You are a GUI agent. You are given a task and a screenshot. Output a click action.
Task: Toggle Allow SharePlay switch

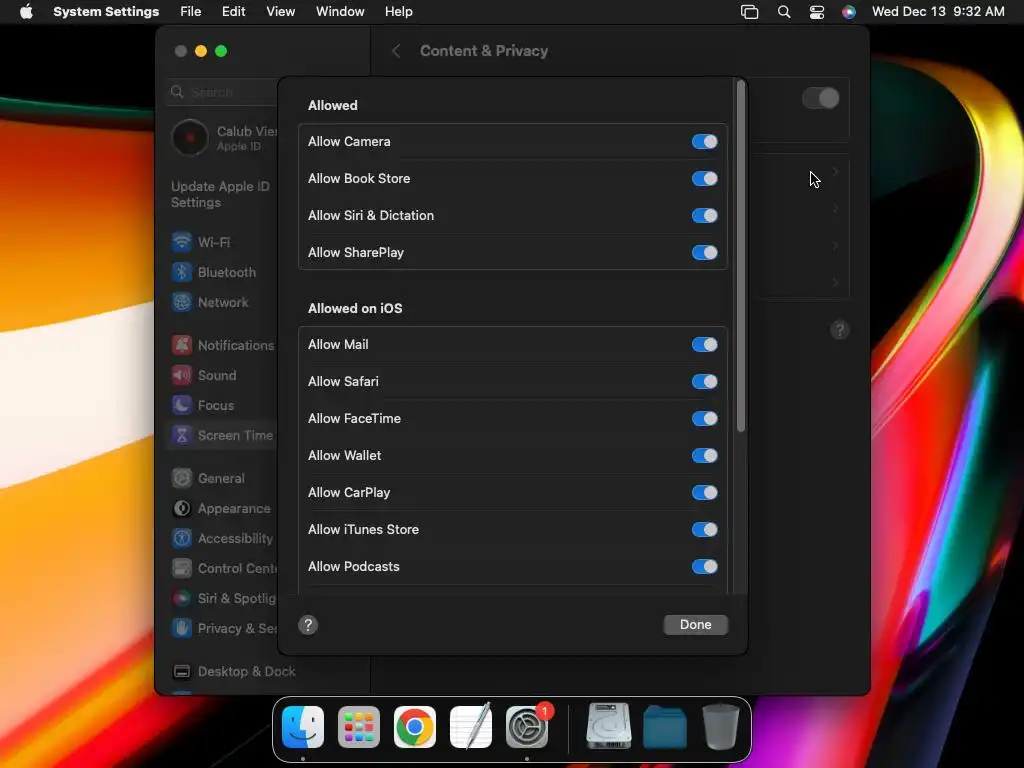(704, 253)
